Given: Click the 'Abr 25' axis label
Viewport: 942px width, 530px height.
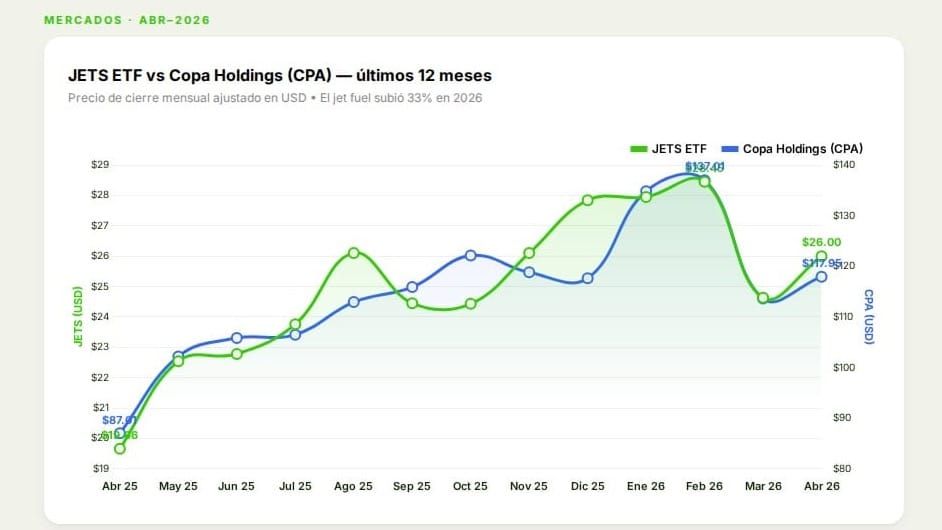Looking at the screenshot, I should [x=120, y=486].
